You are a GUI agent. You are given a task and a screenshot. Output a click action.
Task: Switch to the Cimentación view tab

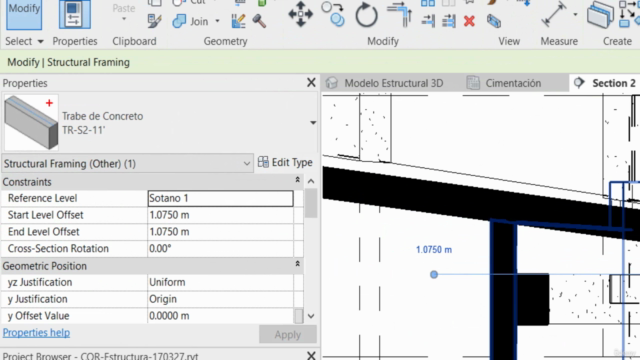click(513, 83)
